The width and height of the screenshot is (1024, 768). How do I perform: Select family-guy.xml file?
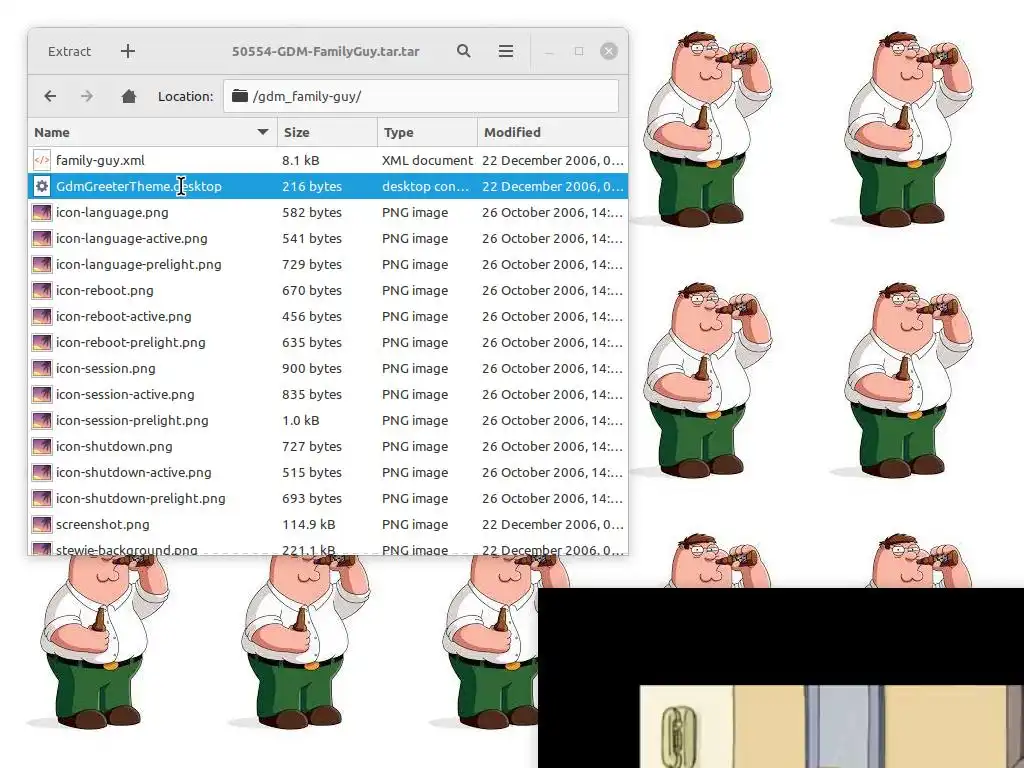pos(328,160)
